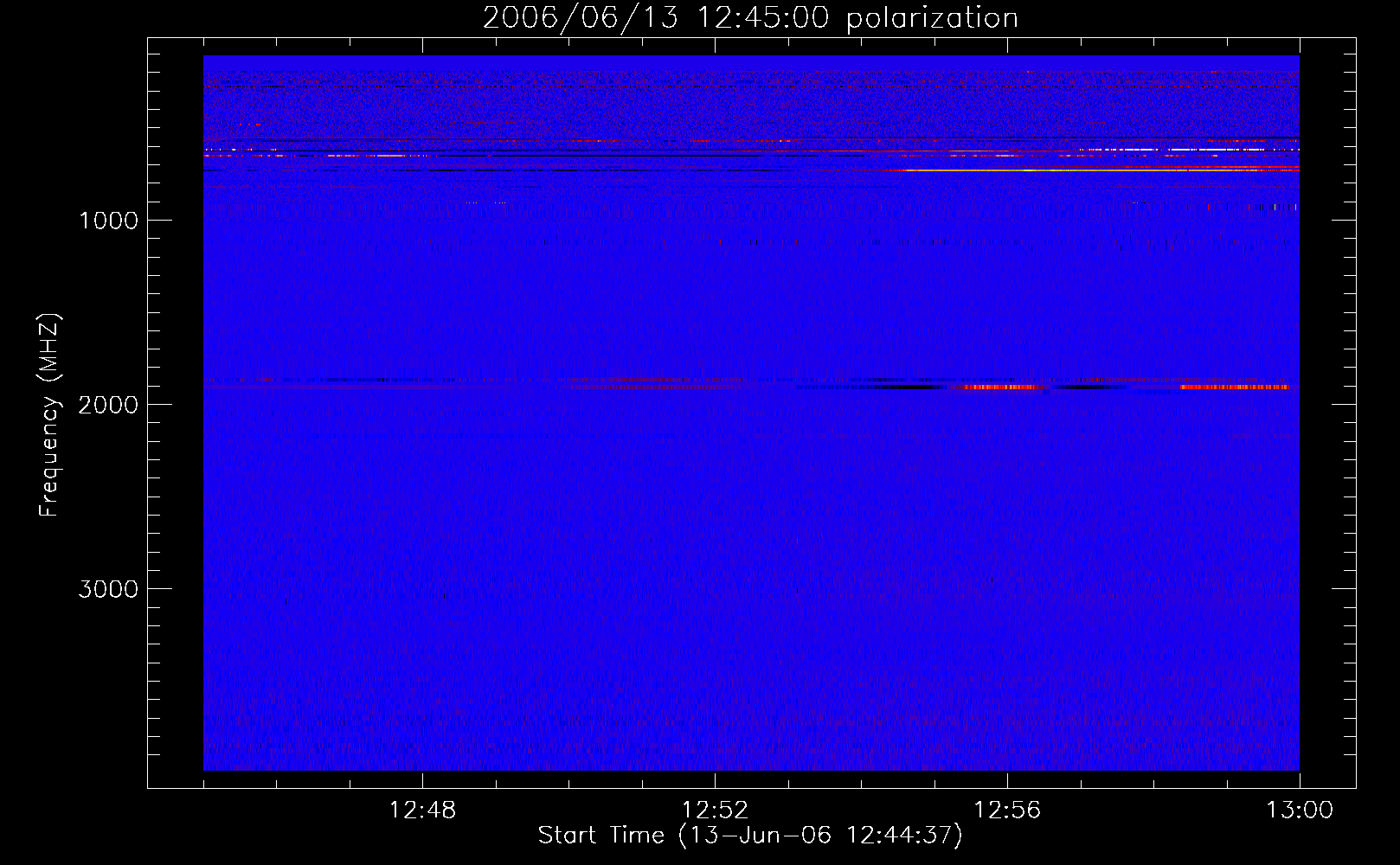Click the '12:56' time tick label
This screenshot has height=865, width=1400.
1007,811
